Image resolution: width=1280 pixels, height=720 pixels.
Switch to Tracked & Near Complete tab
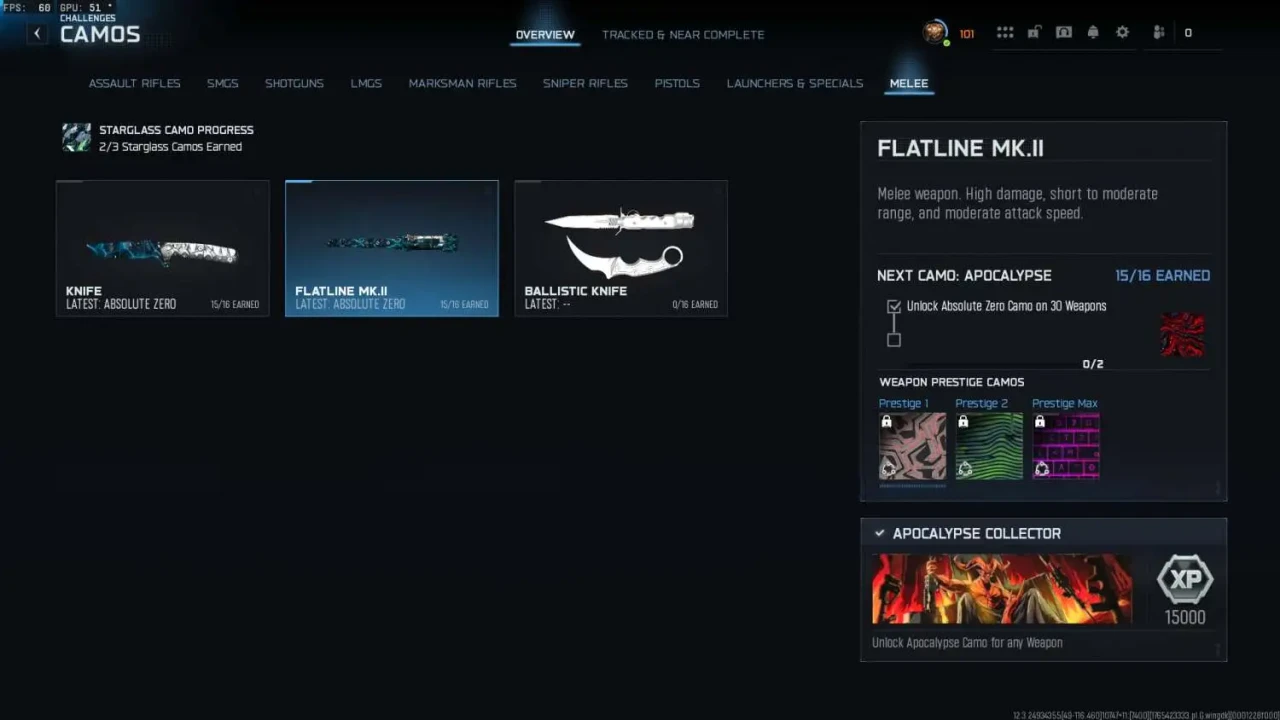[x=683, y=35]
